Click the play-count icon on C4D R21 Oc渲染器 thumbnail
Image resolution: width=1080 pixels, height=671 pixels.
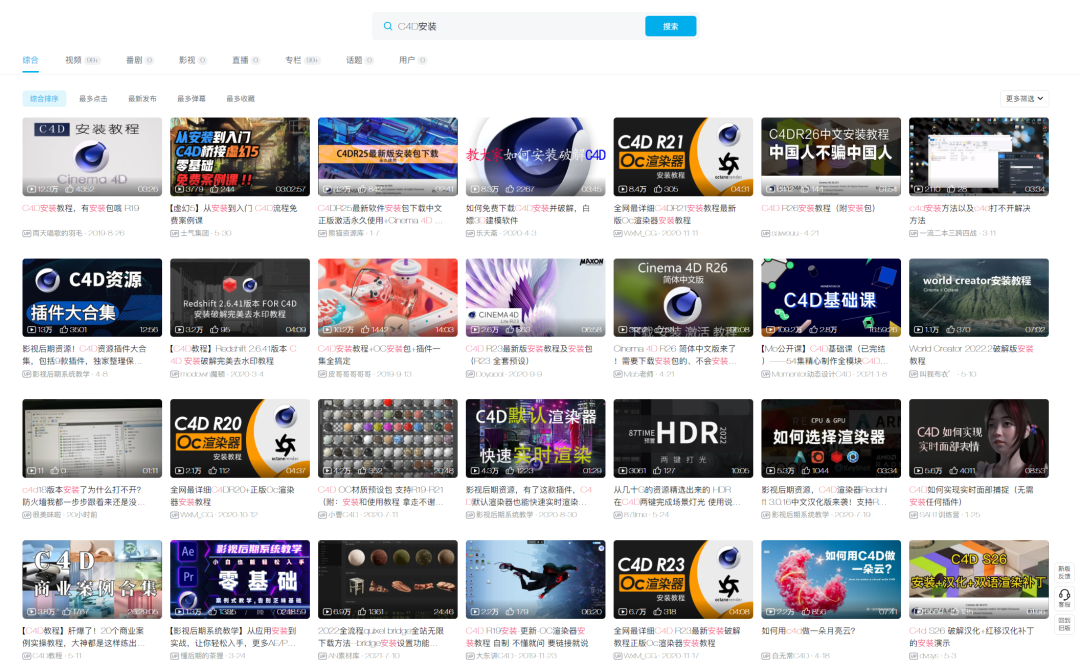(x=623, y=189)
